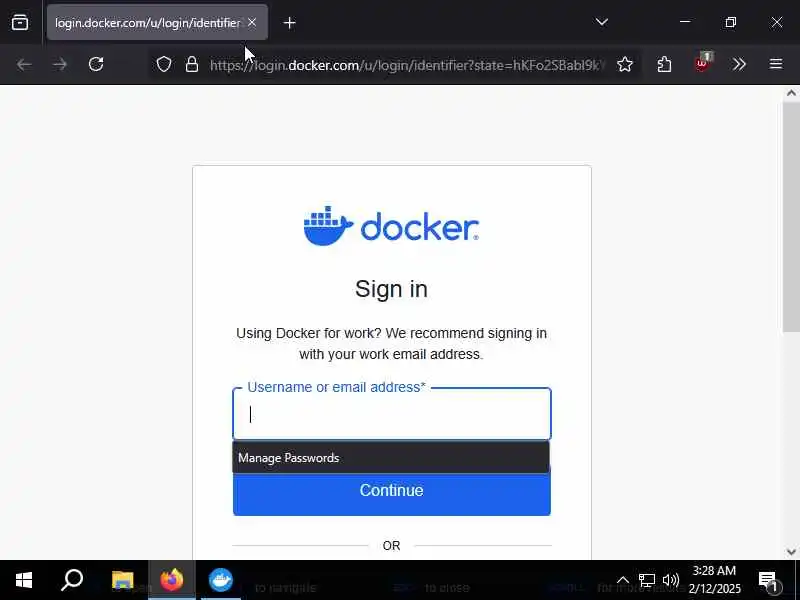Open a new tab with plus button
The width and height of the screenshot is (800, 600).
coord(289,23)
